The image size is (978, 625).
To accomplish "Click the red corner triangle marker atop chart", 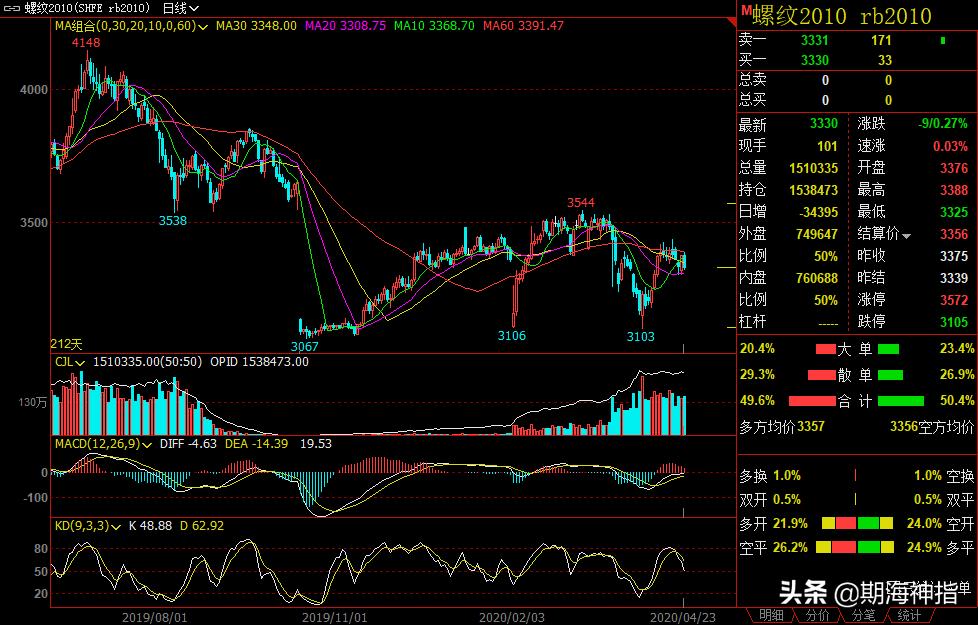I will 732,22.
